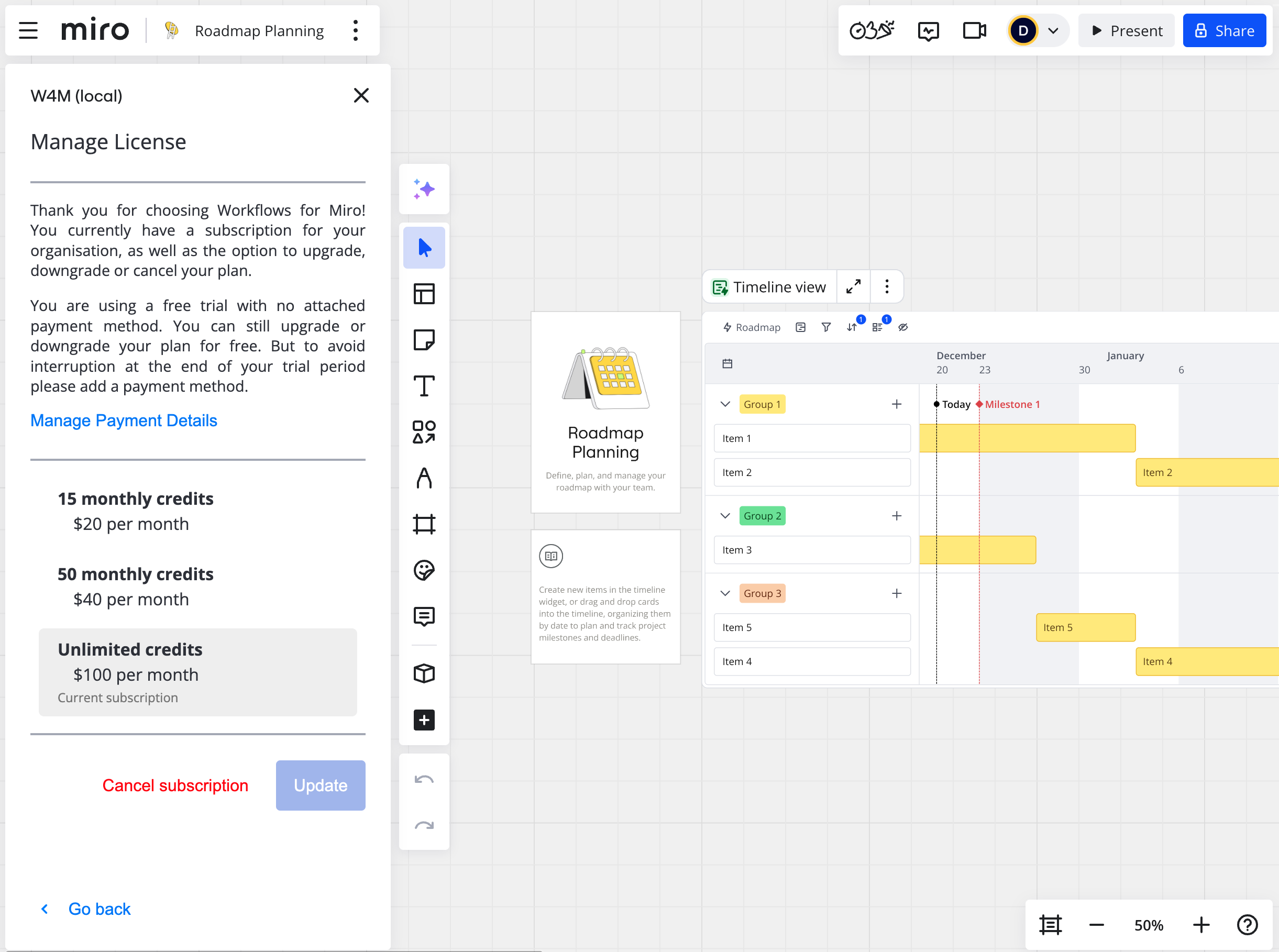Open Timeline view more options menu

point(887,286)
